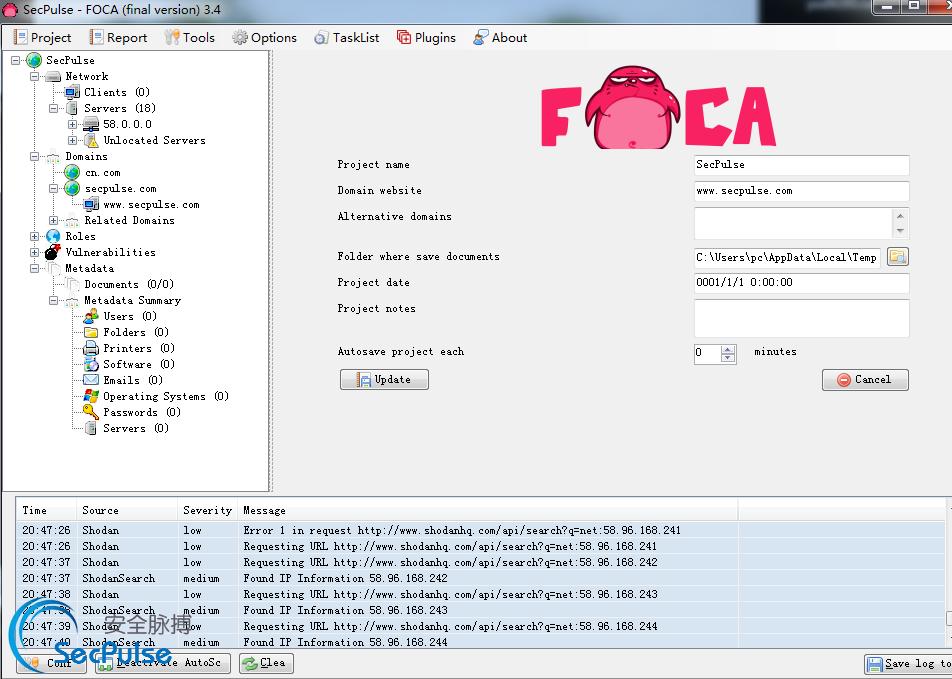952x679 pixels.
Task: Click the Servers (0) metadata icon
Action: [x=91, y=428]
